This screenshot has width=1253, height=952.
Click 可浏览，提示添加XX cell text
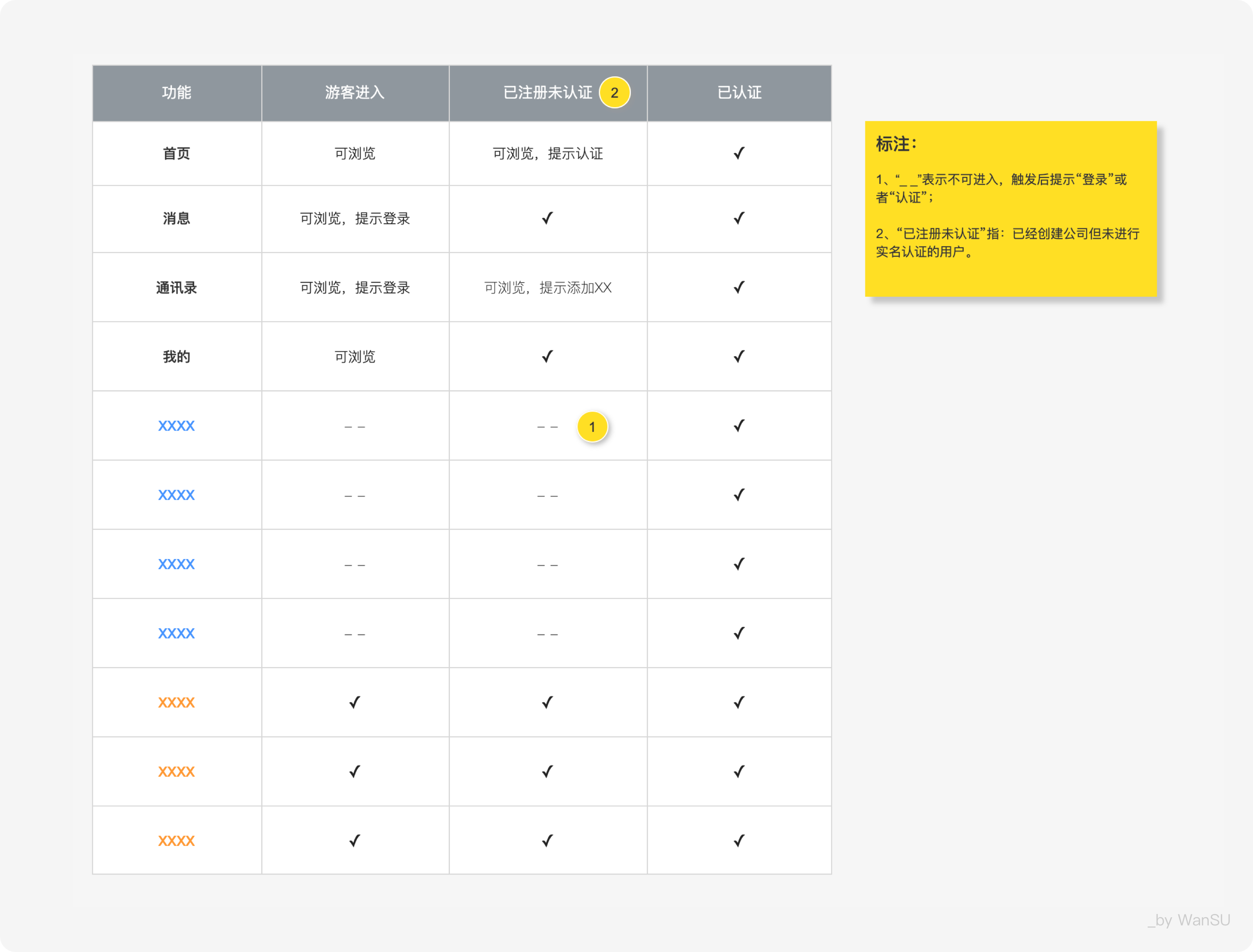pyautogui.click(x=547, y=288)
